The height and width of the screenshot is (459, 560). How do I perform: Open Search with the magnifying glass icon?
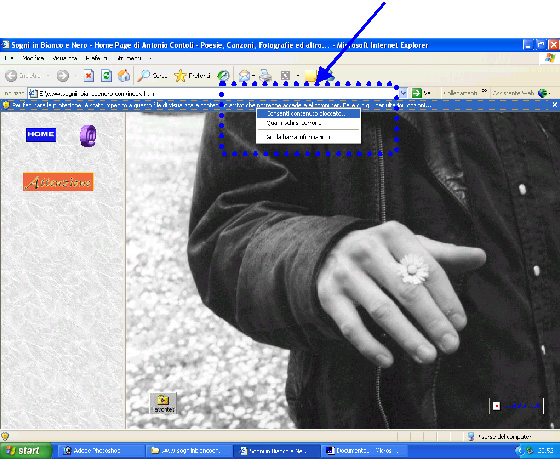pyautogui.click(x=144, y=76)
